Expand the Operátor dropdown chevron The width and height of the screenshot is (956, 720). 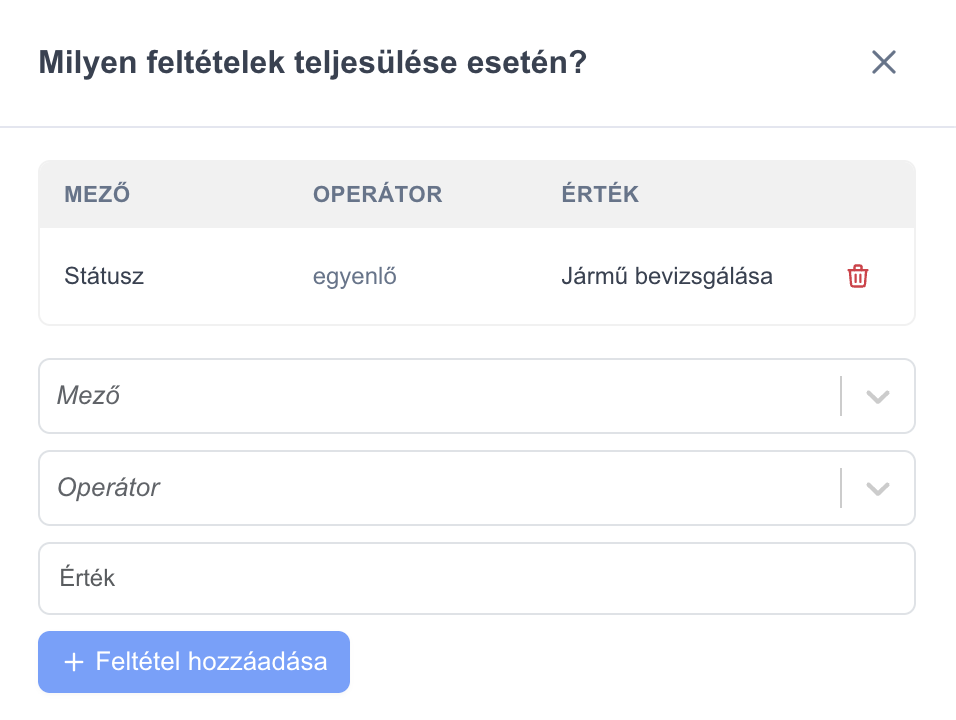[877, 488]
